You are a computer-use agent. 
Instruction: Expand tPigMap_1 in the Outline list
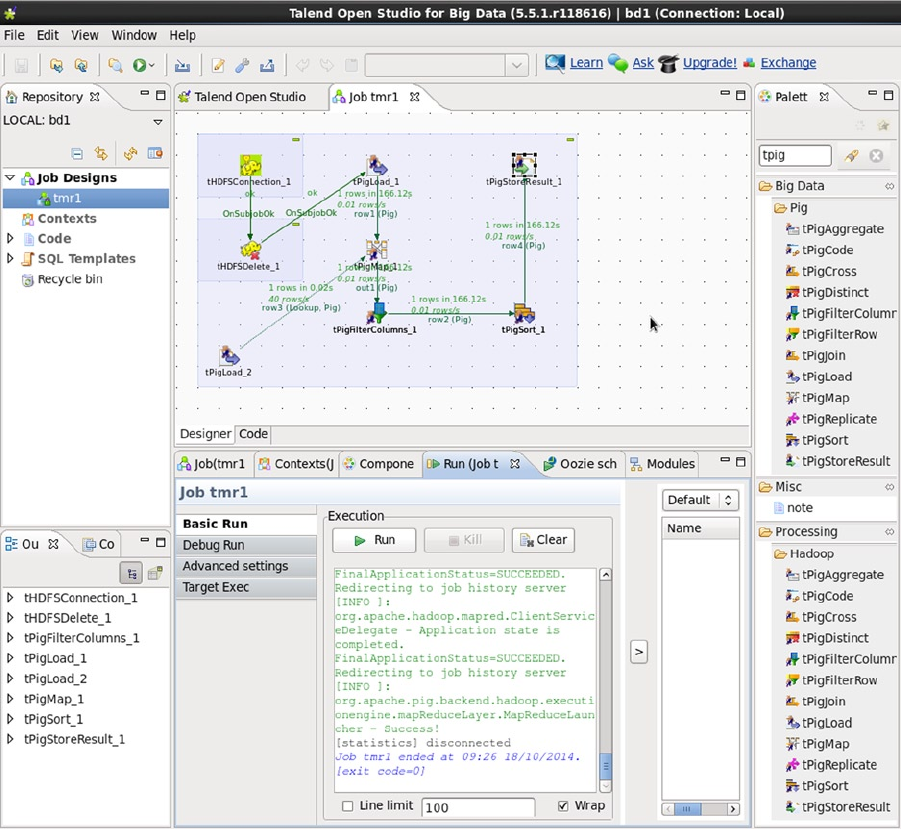(11, 699)
